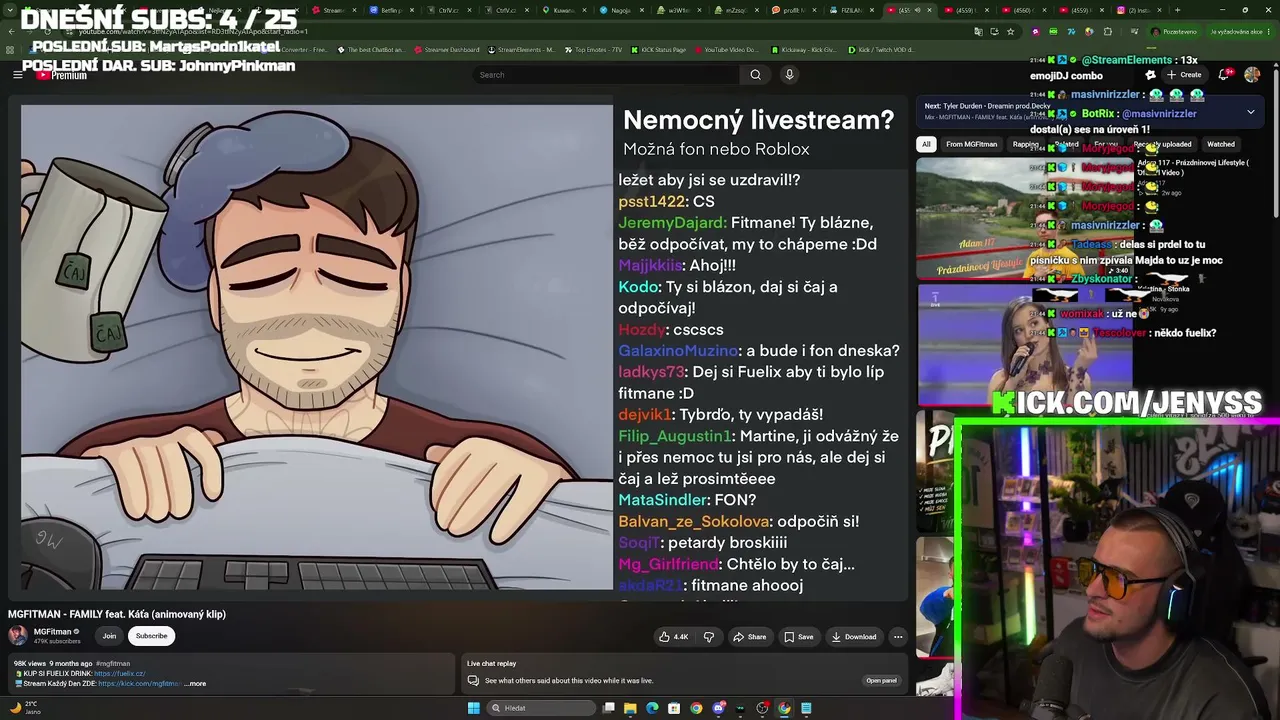The image size is (1280, 720).
Task: Go to YouTube Premium home logo
Action: (x=62, y=75)
